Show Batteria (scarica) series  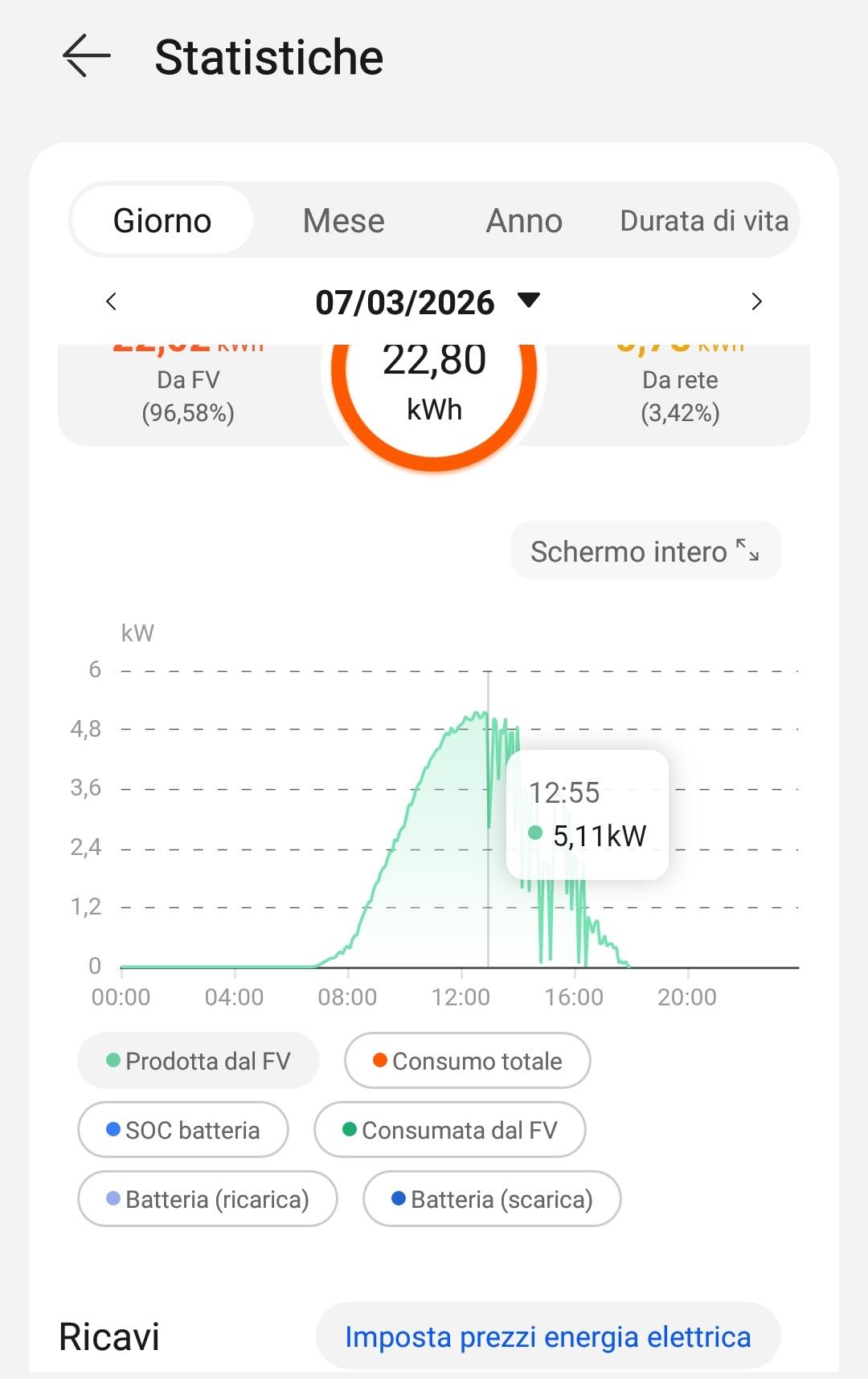(x=492, y=1199)
